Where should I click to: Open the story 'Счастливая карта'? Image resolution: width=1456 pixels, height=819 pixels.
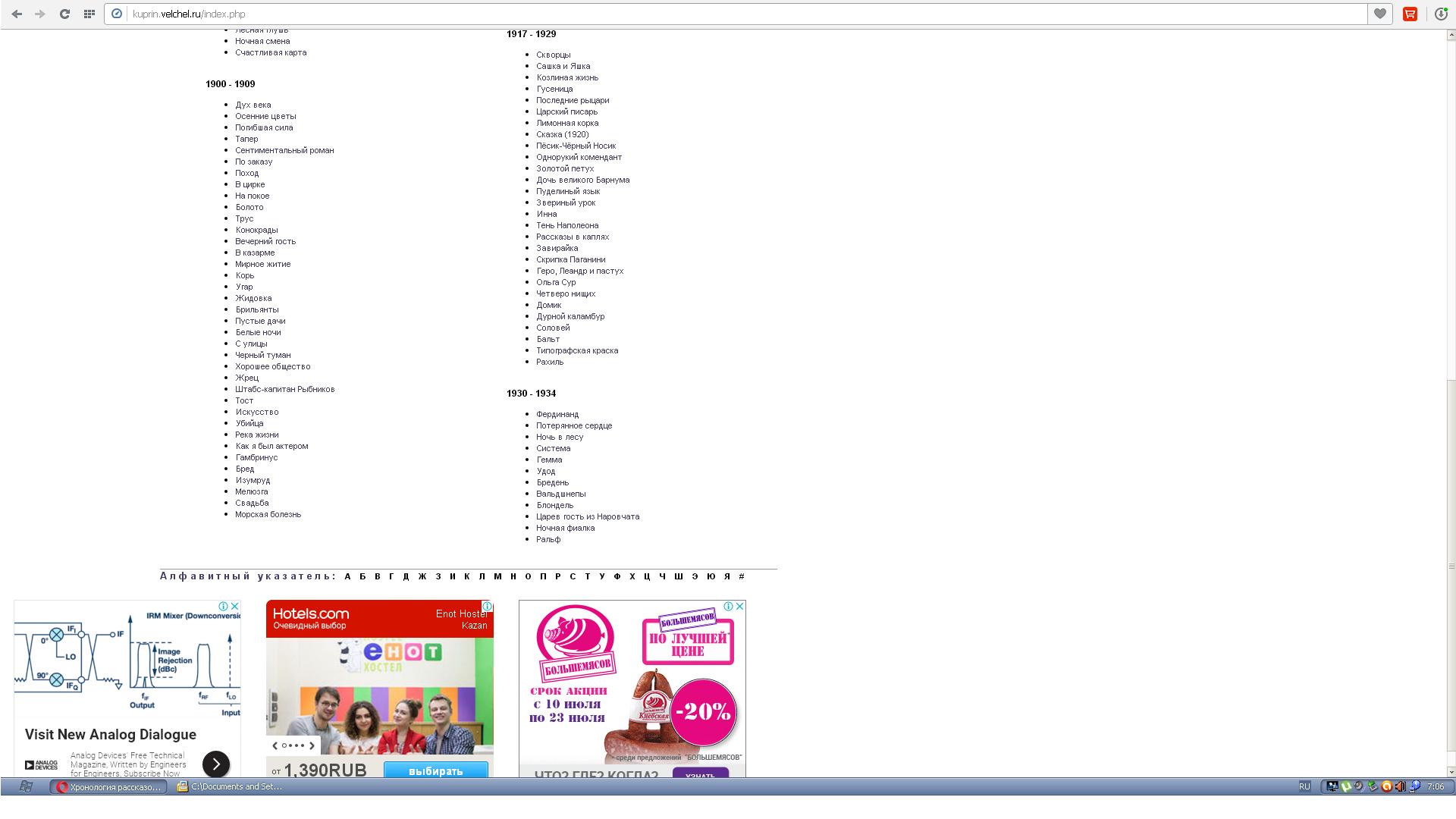pyautogui.click(x=271, y=52)
